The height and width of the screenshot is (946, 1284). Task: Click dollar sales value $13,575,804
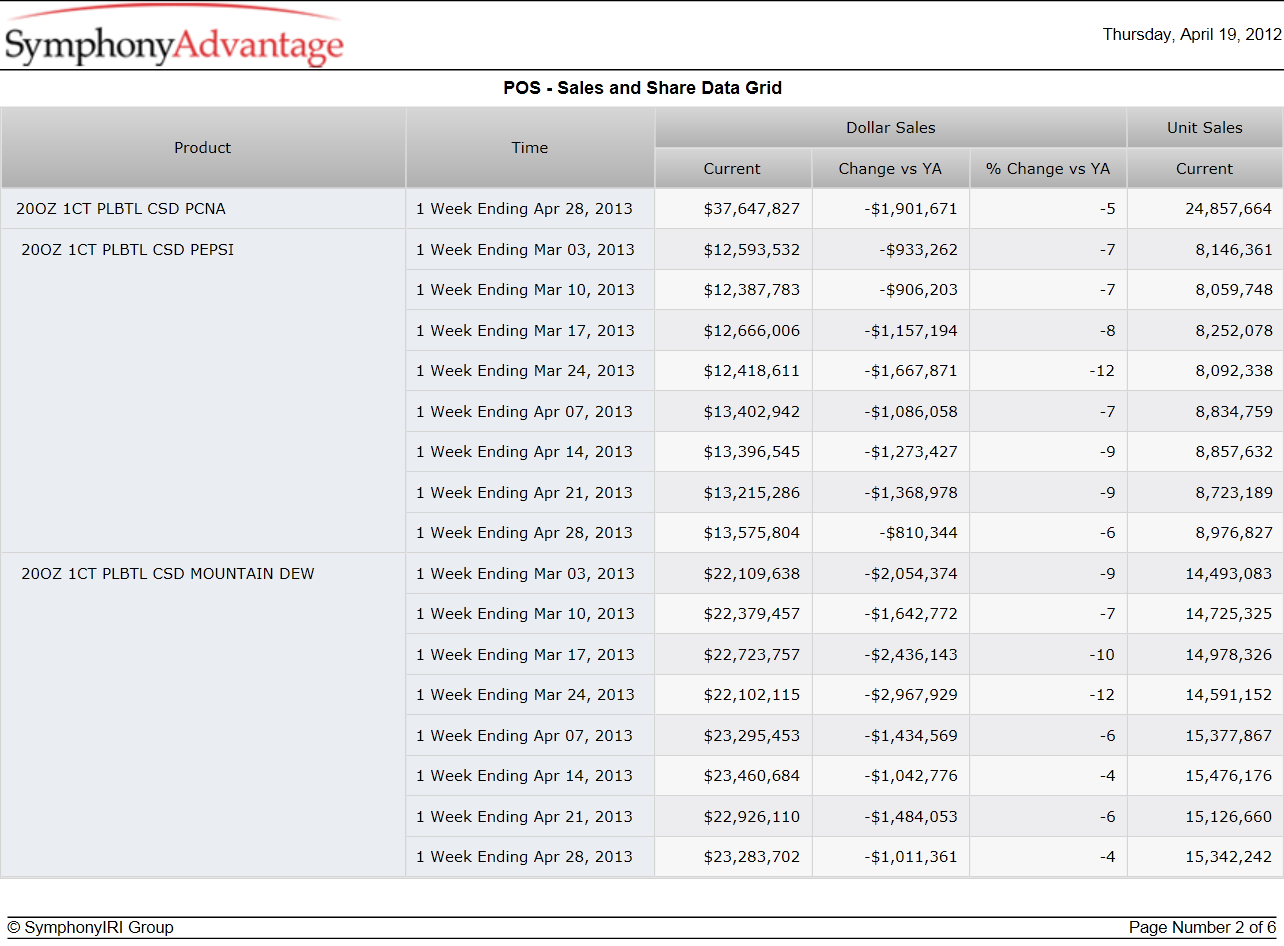point(751,533)
